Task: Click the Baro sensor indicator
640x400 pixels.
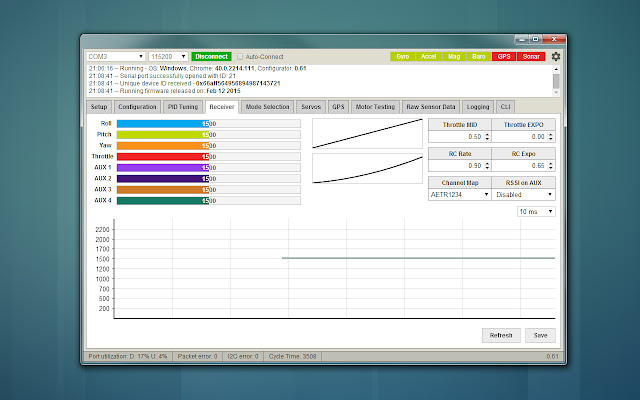Action: coord(479,57)
